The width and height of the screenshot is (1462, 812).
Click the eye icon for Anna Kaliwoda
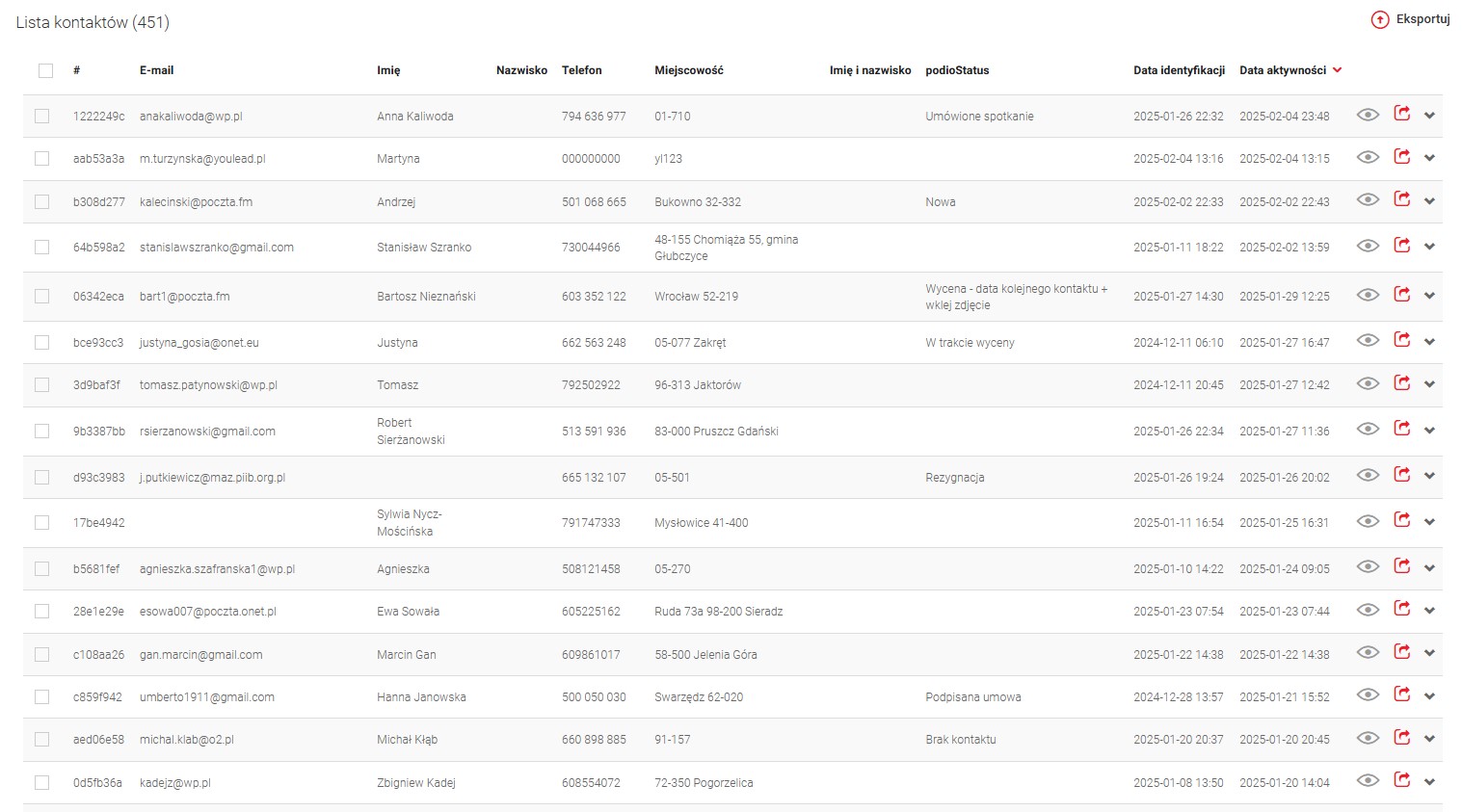coord(1368,115)
